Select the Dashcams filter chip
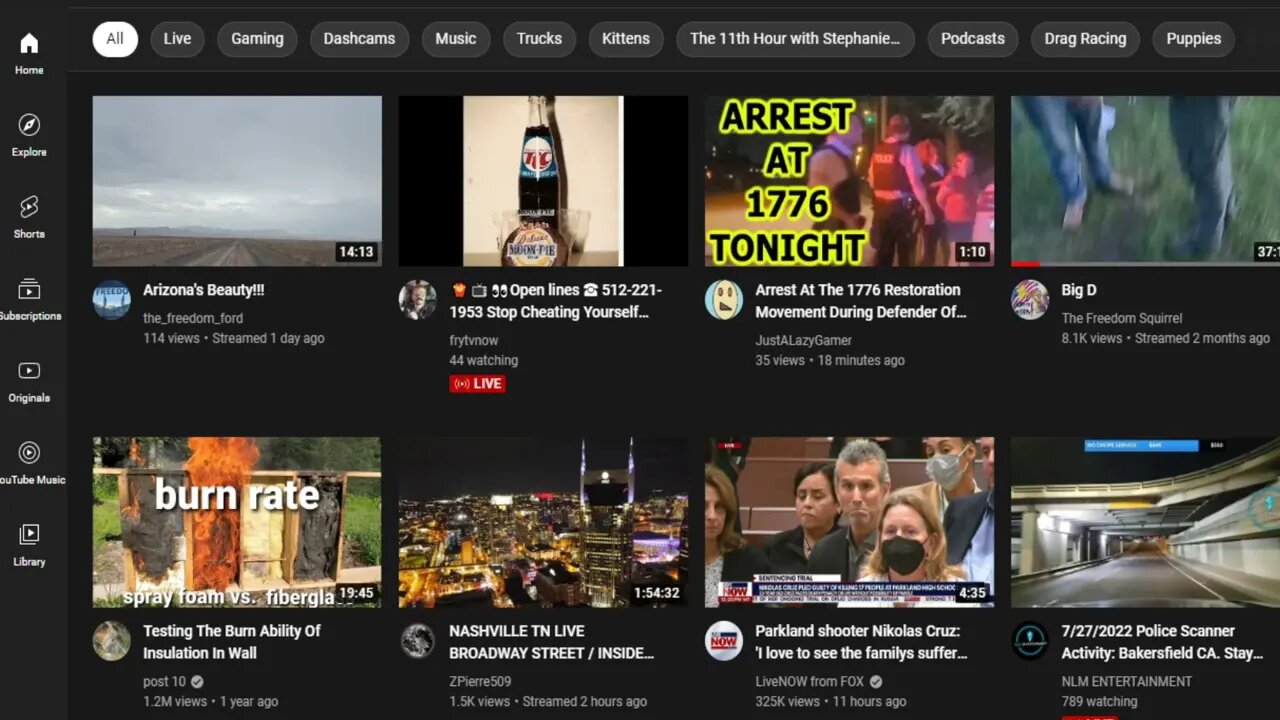Viewport: 1280px width, 720px height. (x=359, y=39)
